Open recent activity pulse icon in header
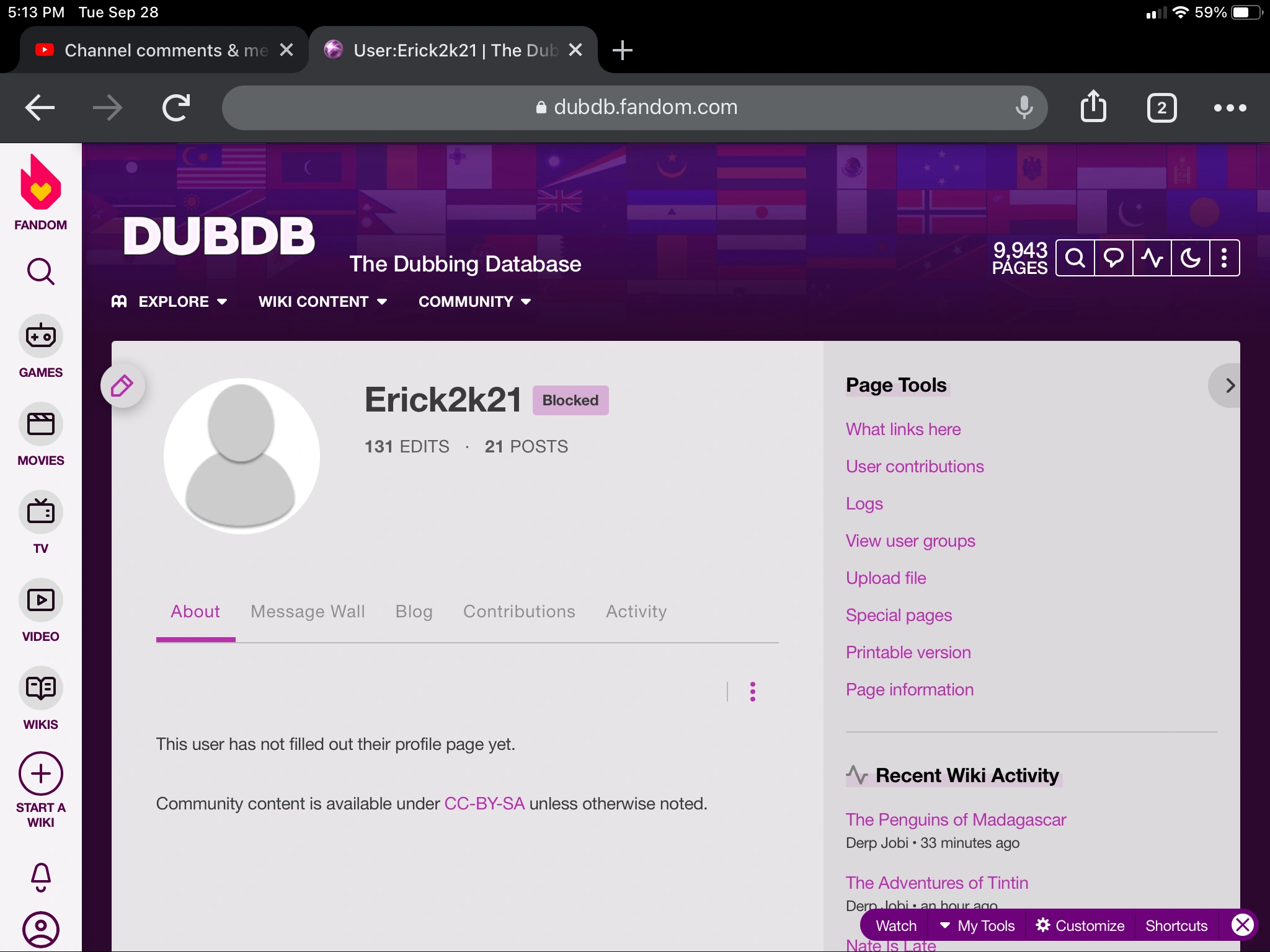 coord(1152,258)
